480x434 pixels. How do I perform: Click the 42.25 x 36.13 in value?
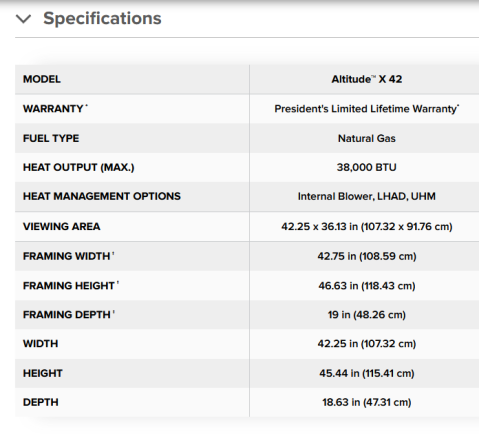click(x=367, y=227)
